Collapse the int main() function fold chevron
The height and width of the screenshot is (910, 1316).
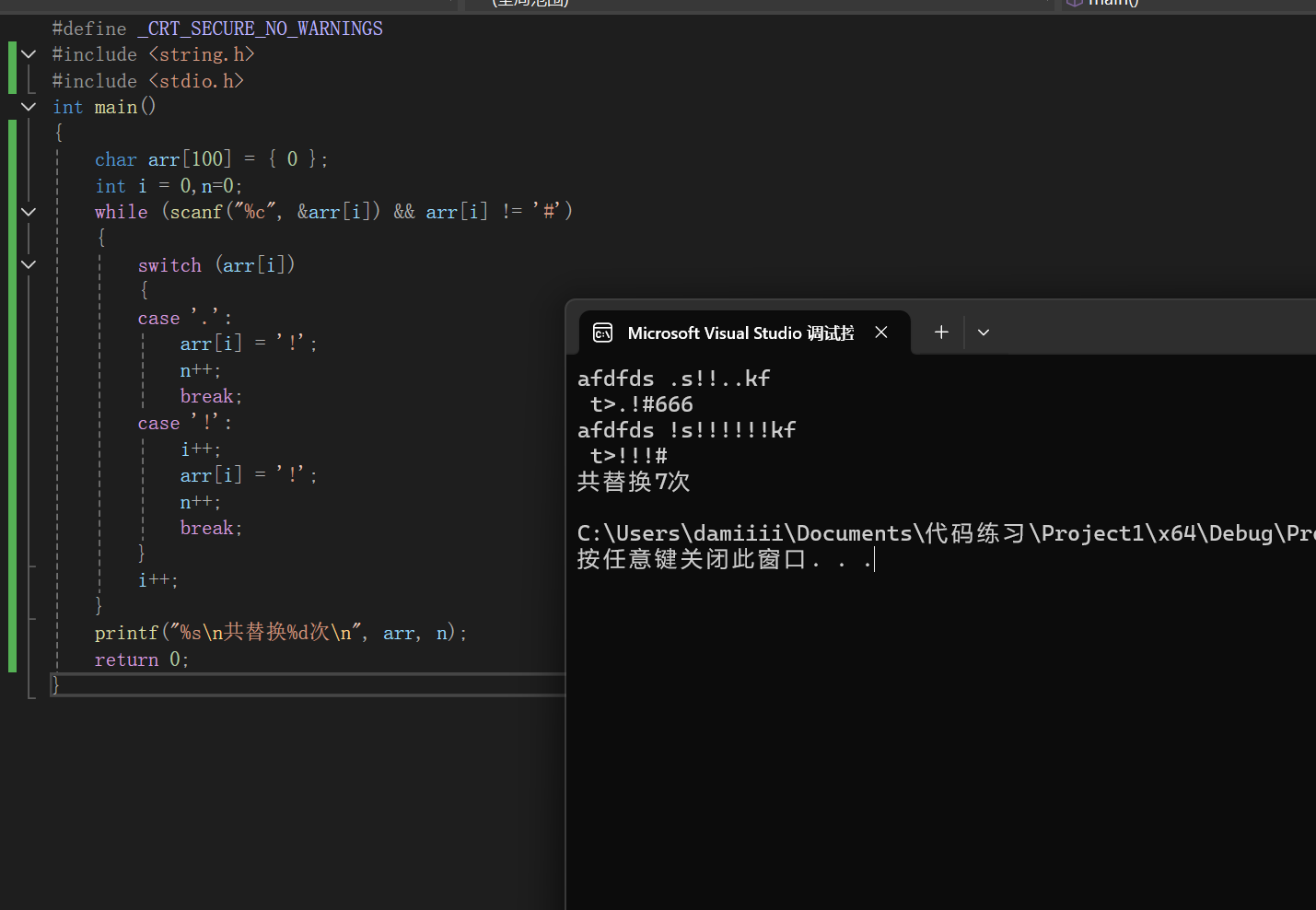[x=29, y=107]
